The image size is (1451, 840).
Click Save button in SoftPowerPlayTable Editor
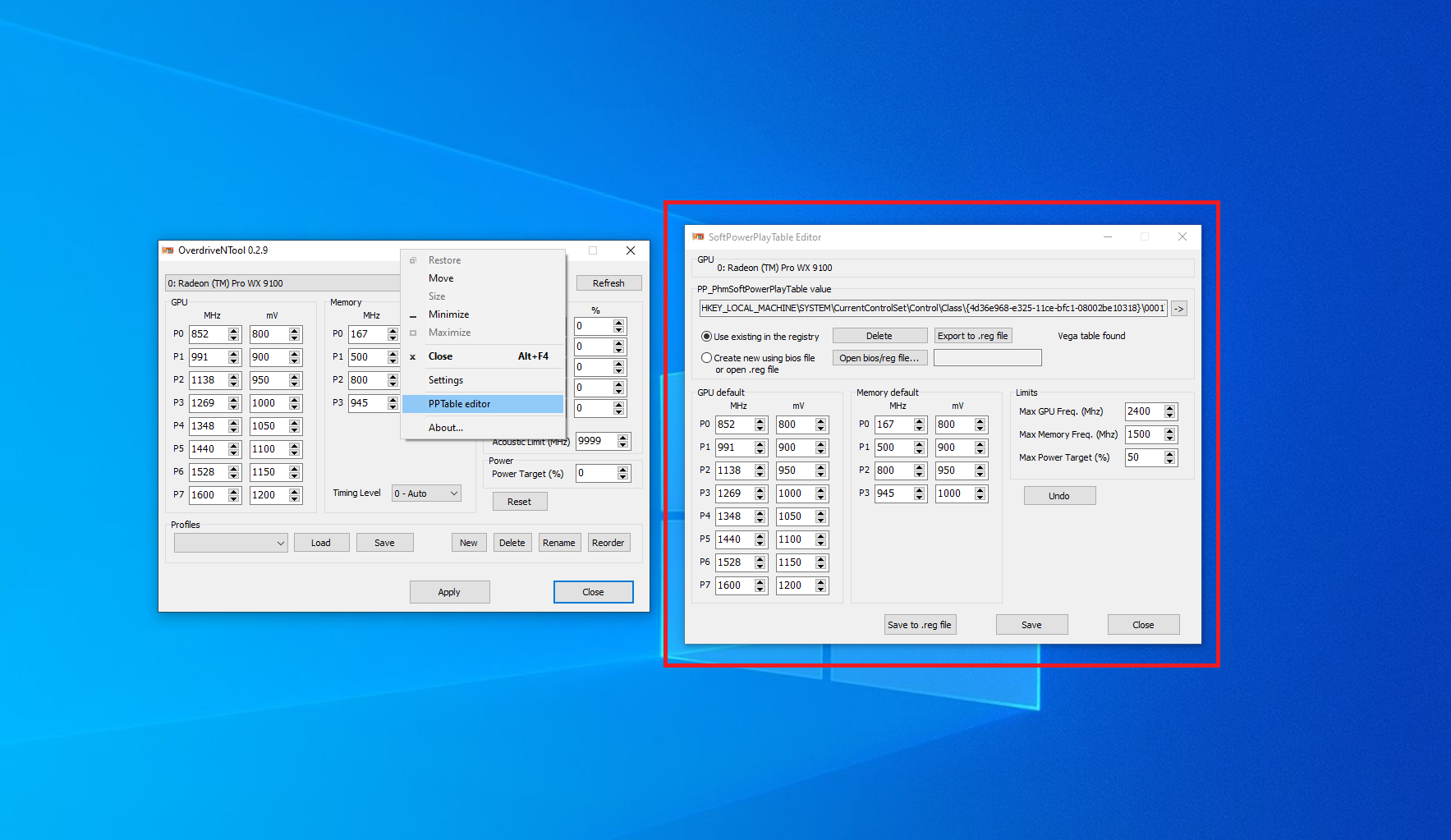tap(1032, 625)
